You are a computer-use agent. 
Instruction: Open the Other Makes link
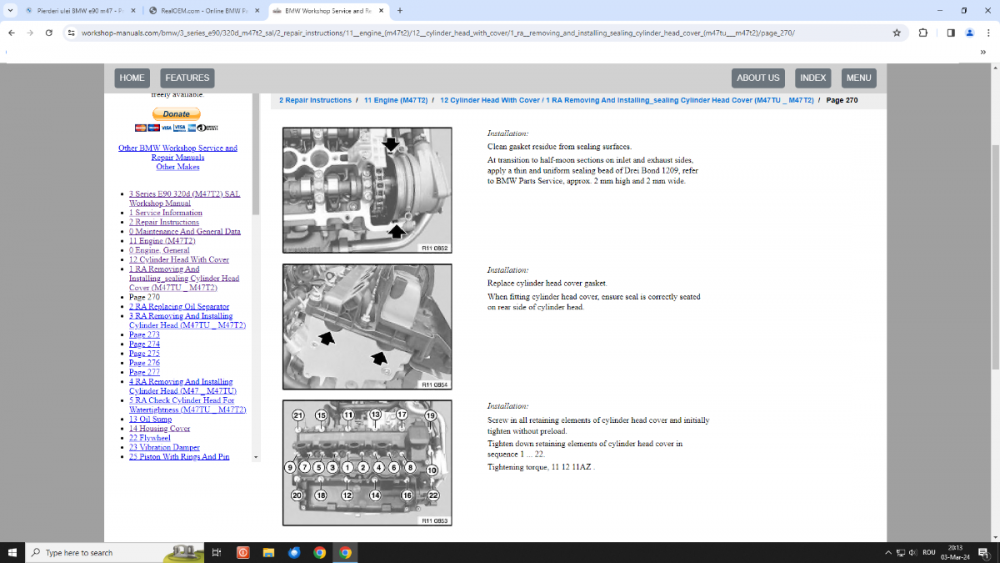(177, 167)
